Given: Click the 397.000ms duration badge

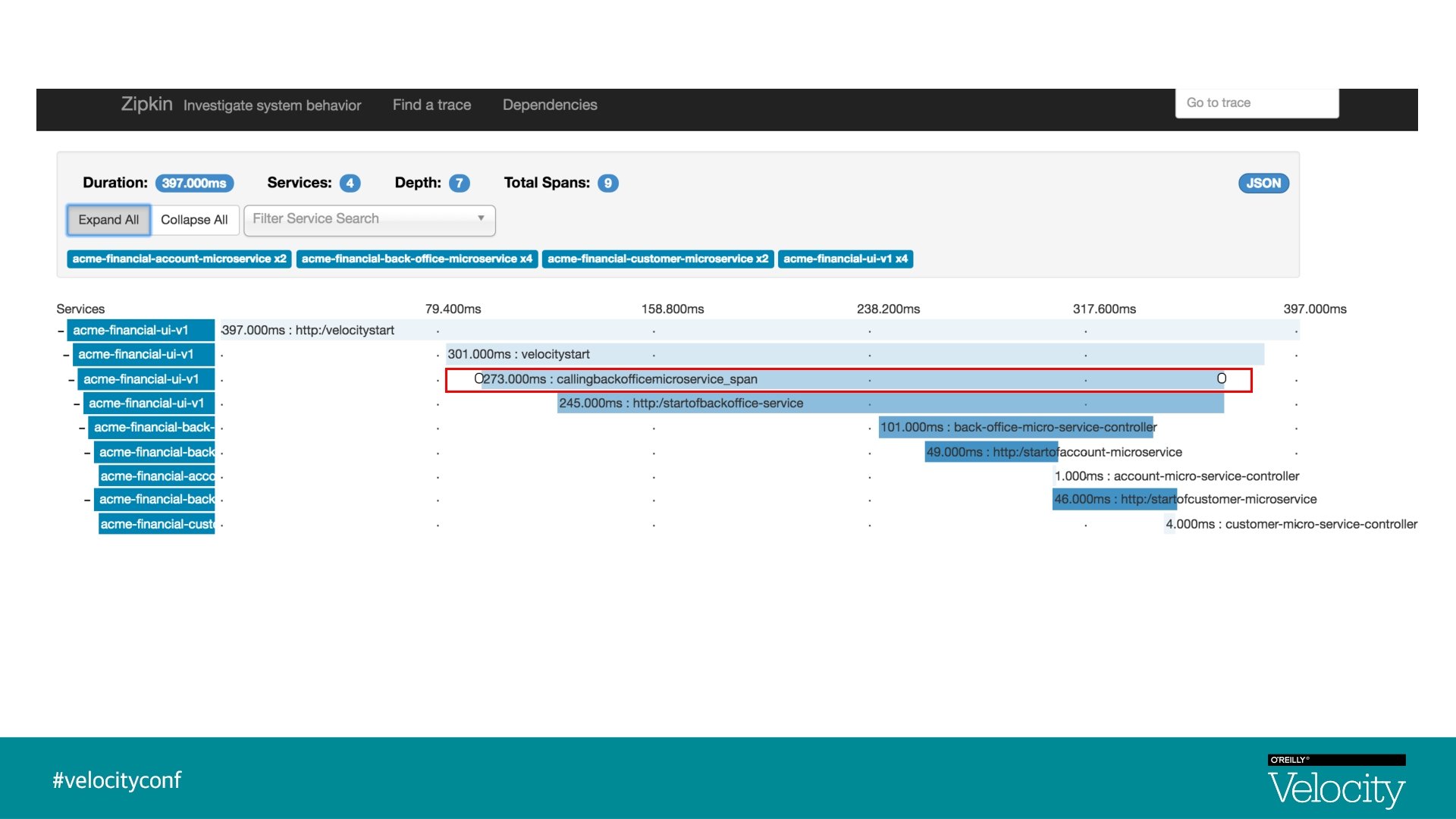Looking at the screenshot, I should click(194, 184).
